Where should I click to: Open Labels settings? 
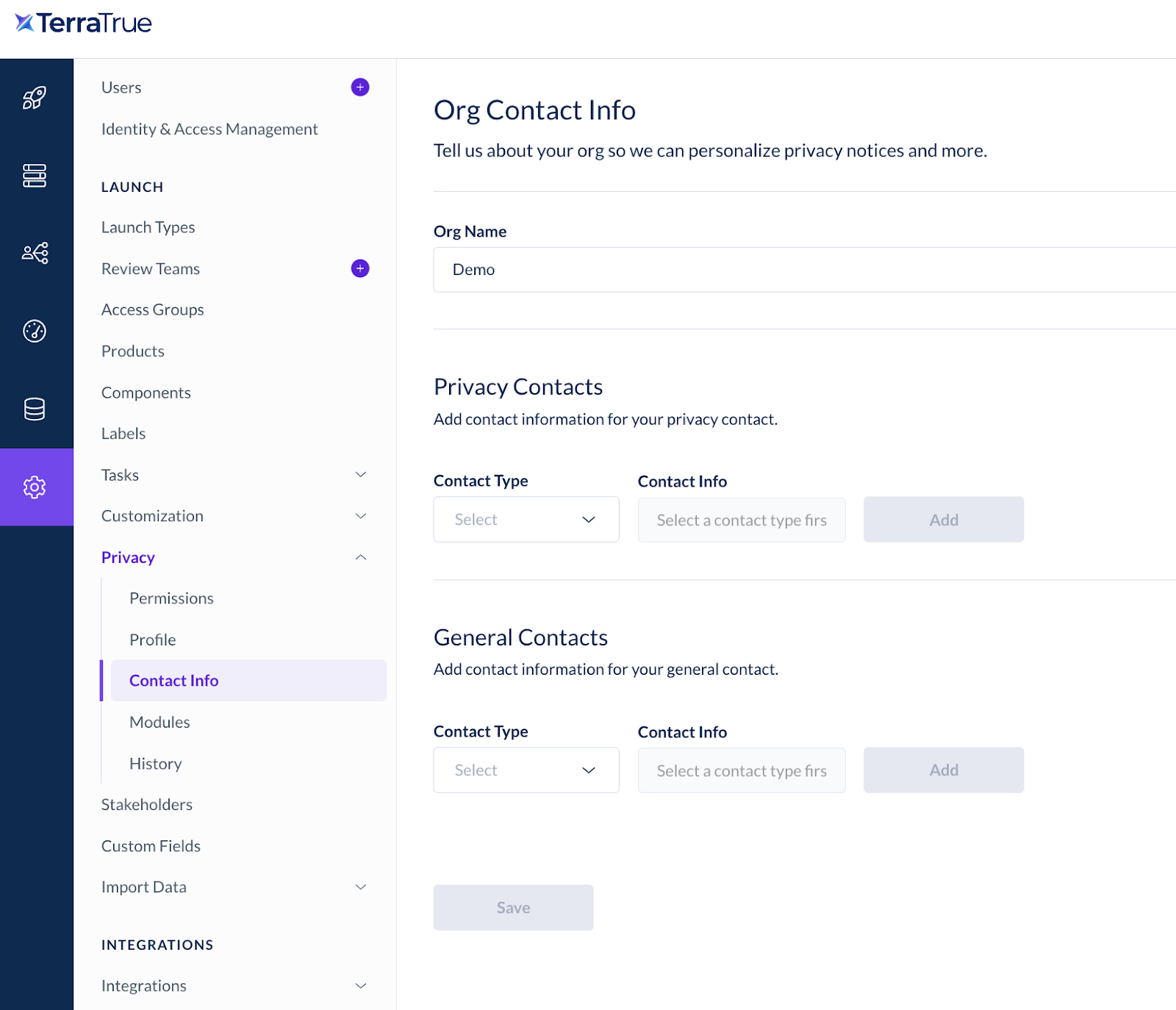123,434
